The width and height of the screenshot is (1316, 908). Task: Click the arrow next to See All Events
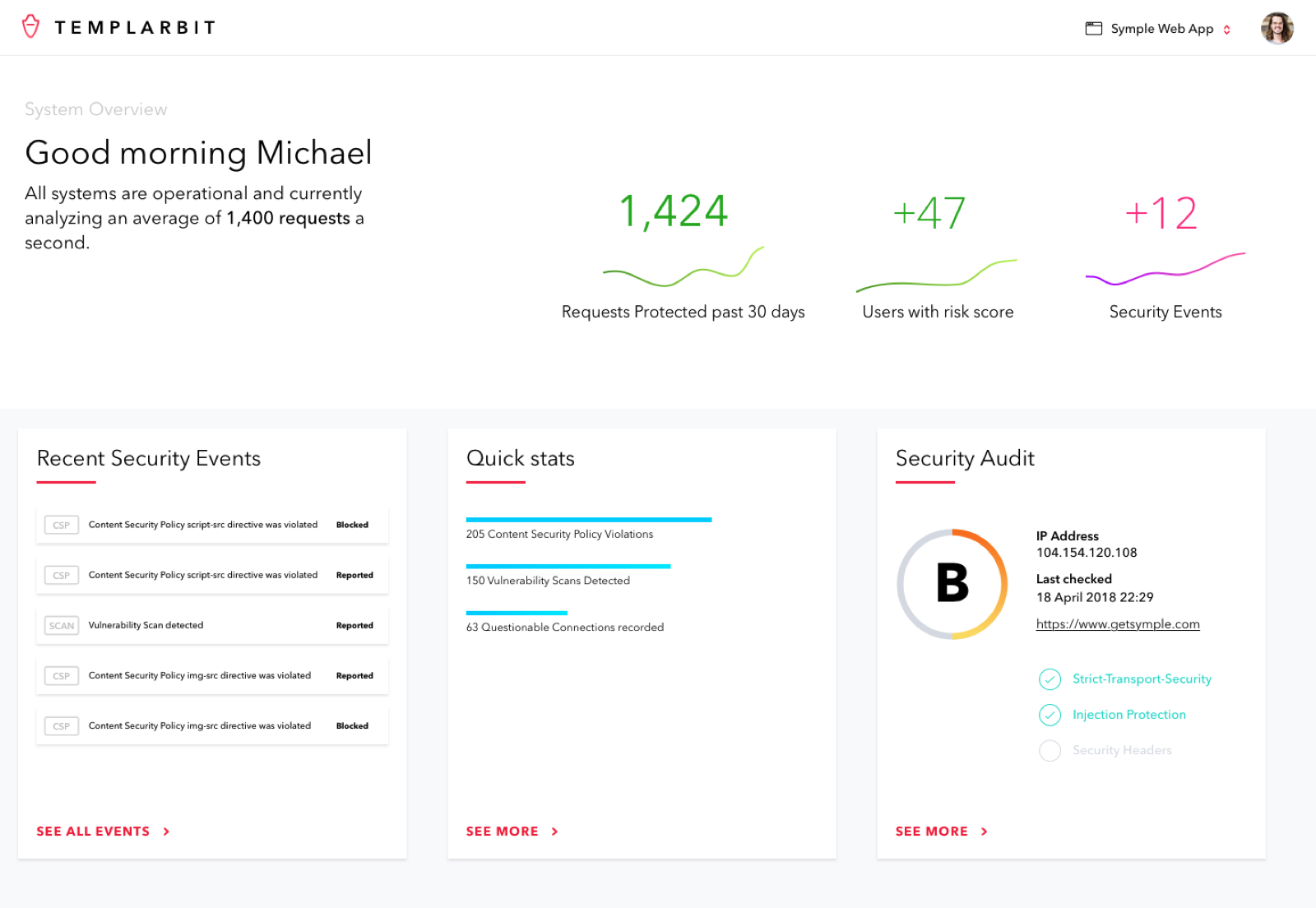coord(166,832)
